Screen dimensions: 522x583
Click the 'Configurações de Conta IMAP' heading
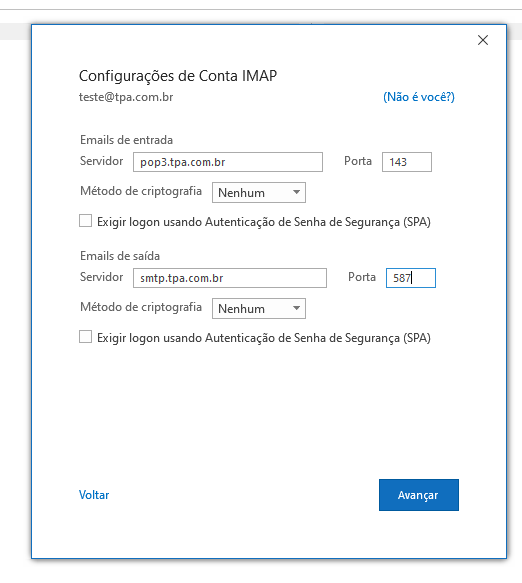tap(178, 76)
